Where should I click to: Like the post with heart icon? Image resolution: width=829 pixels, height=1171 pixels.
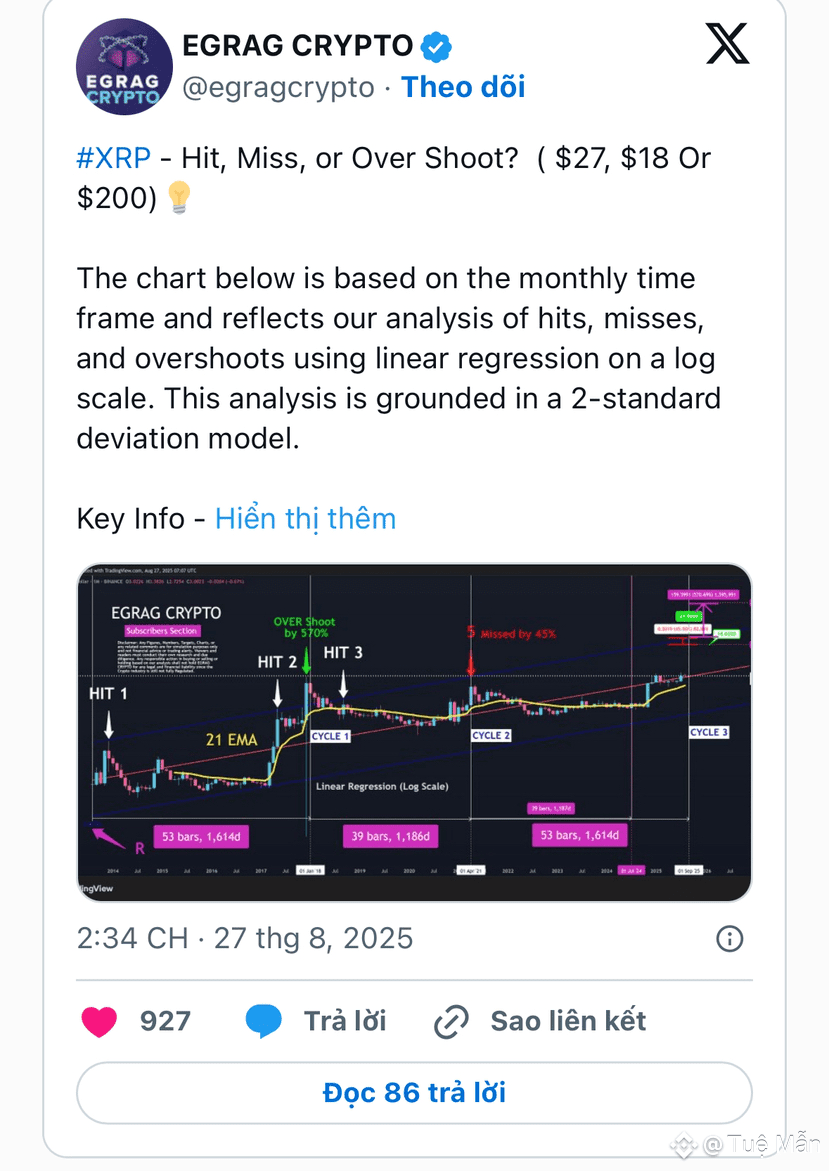coord(99,1021)
